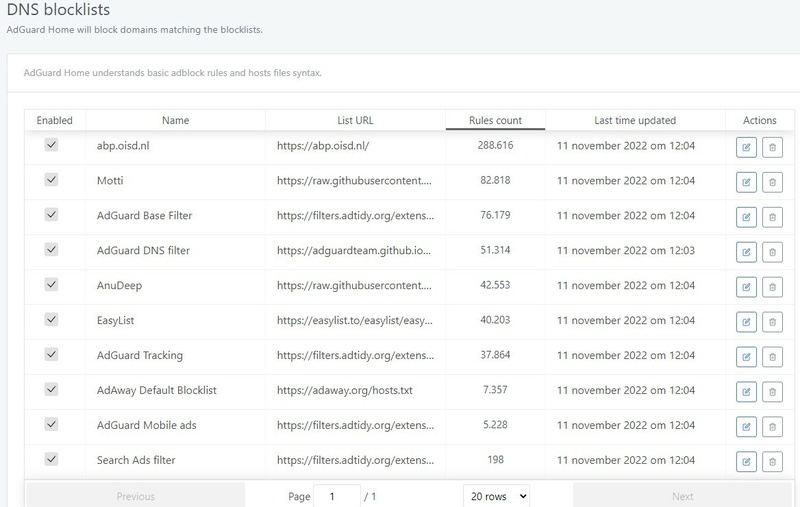Edit the AdGuard Mobile ads list
Image resolution: width=800 pixels, height=507 pixels.
tap(746, 427)
